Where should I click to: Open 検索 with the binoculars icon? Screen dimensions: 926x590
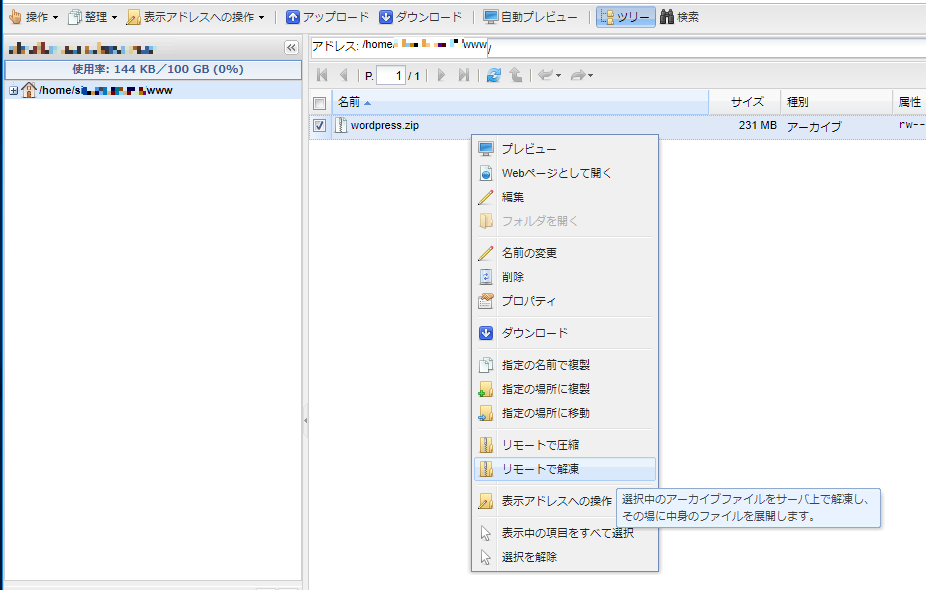point(679,17)
